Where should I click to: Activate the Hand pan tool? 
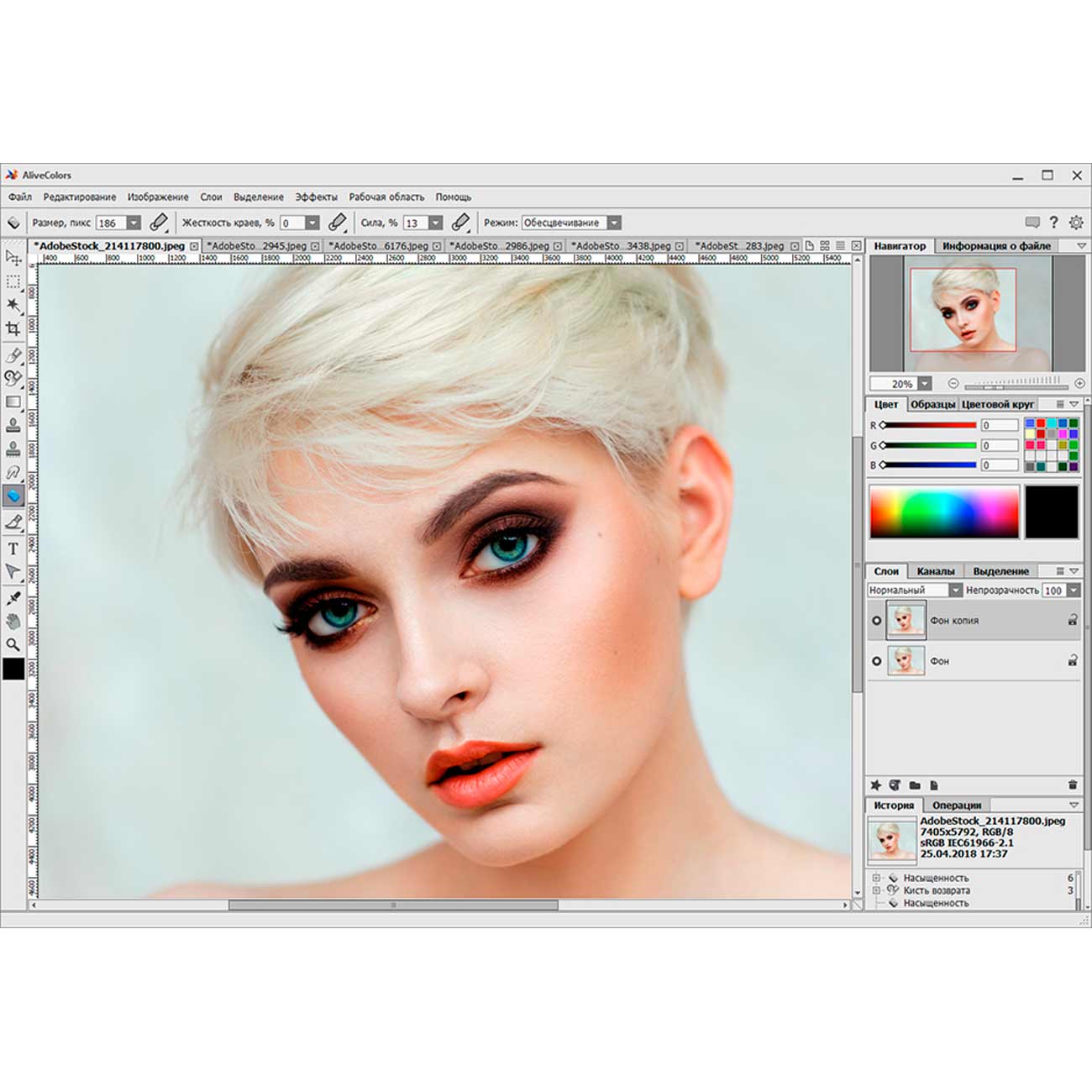pos(13,622)
